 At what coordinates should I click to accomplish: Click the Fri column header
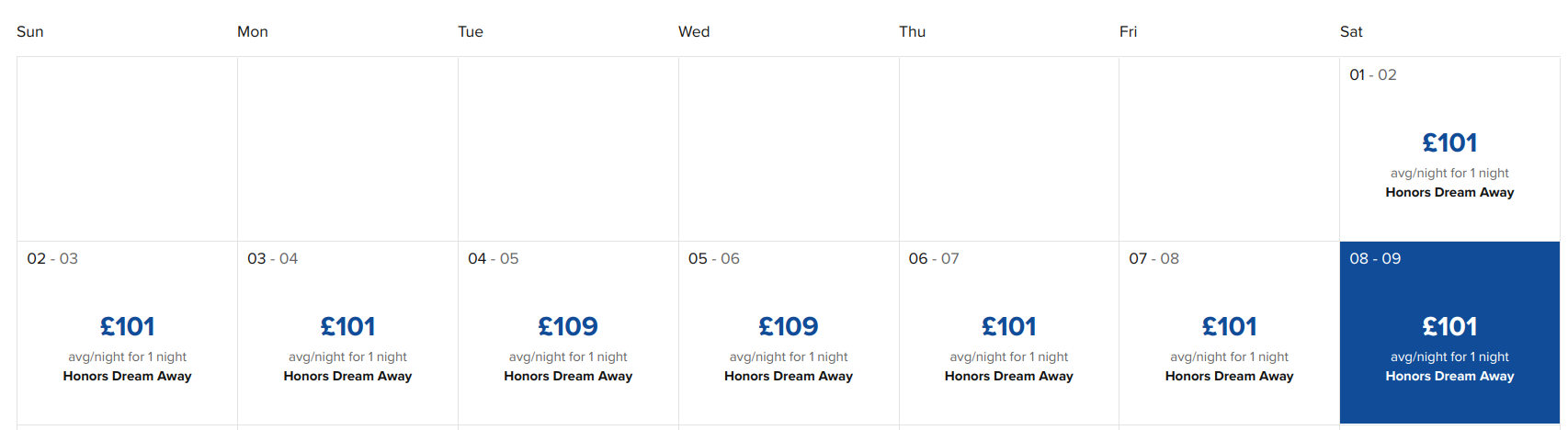click(1129, 32)
